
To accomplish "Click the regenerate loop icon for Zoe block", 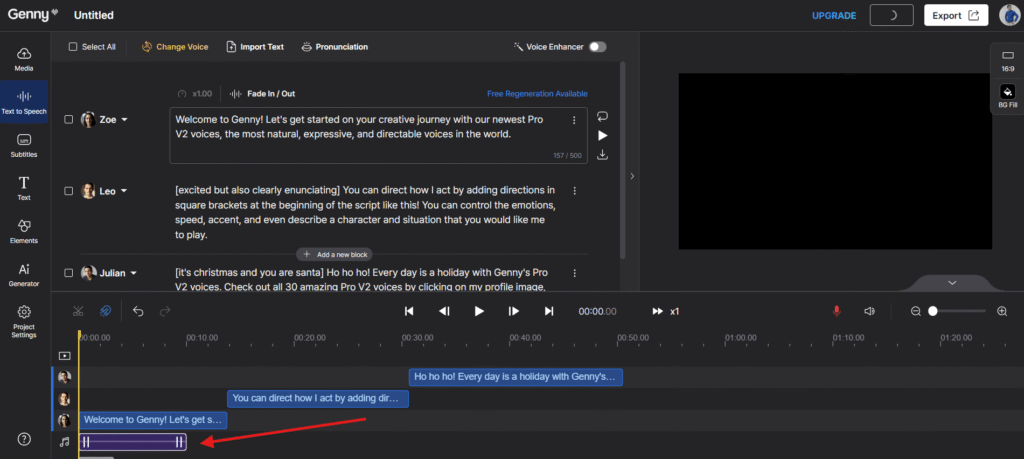I will 603,116.
